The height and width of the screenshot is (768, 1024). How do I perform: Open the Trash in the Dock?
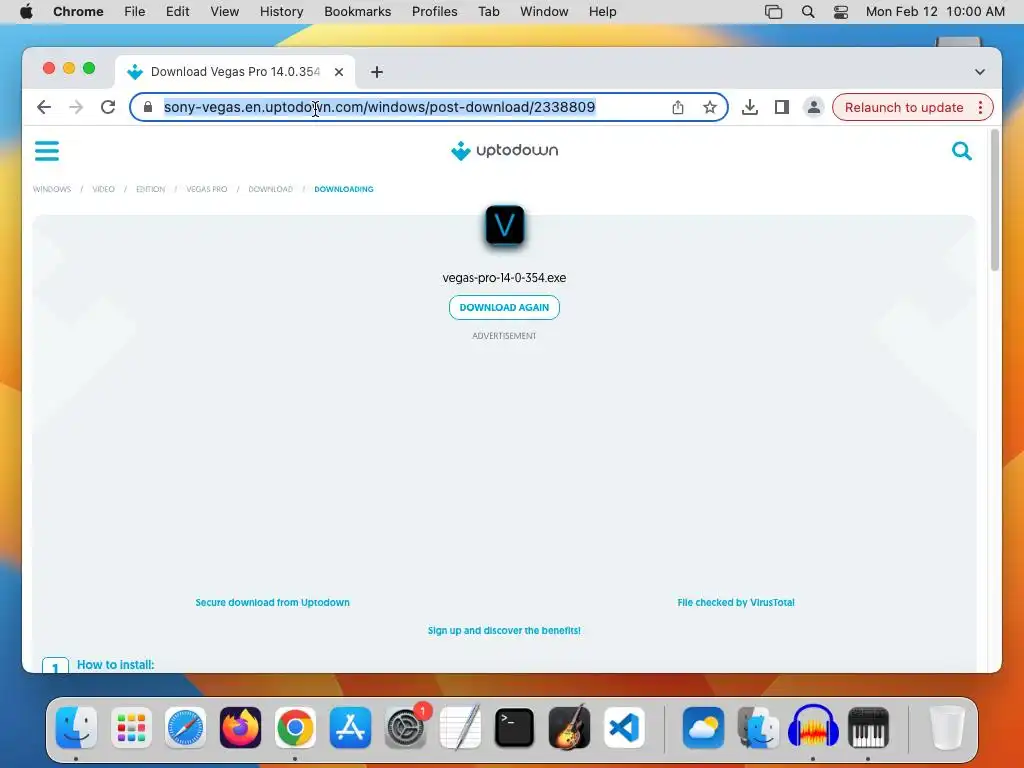946,728
